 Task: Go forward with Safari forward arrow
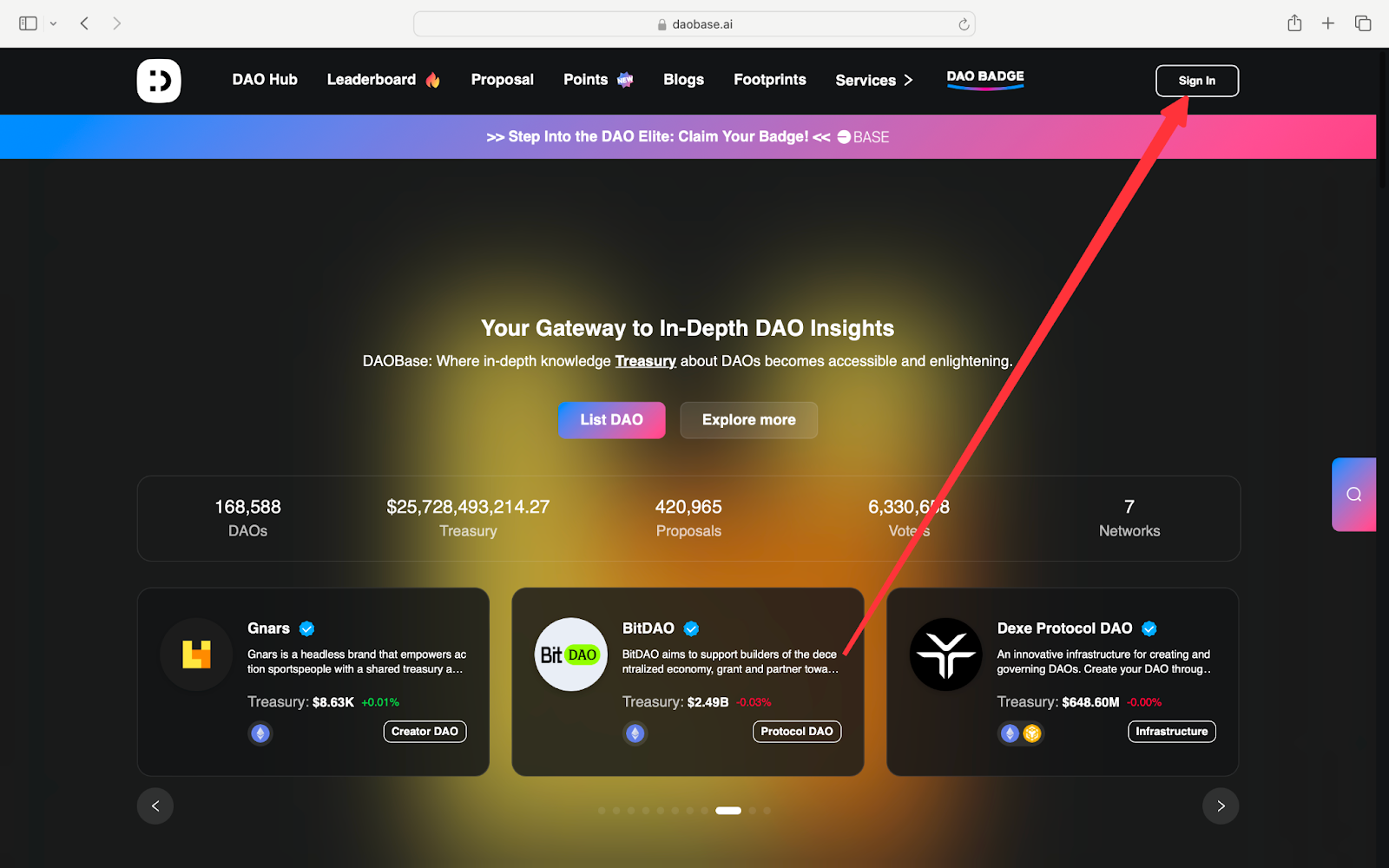pos(116,23)
